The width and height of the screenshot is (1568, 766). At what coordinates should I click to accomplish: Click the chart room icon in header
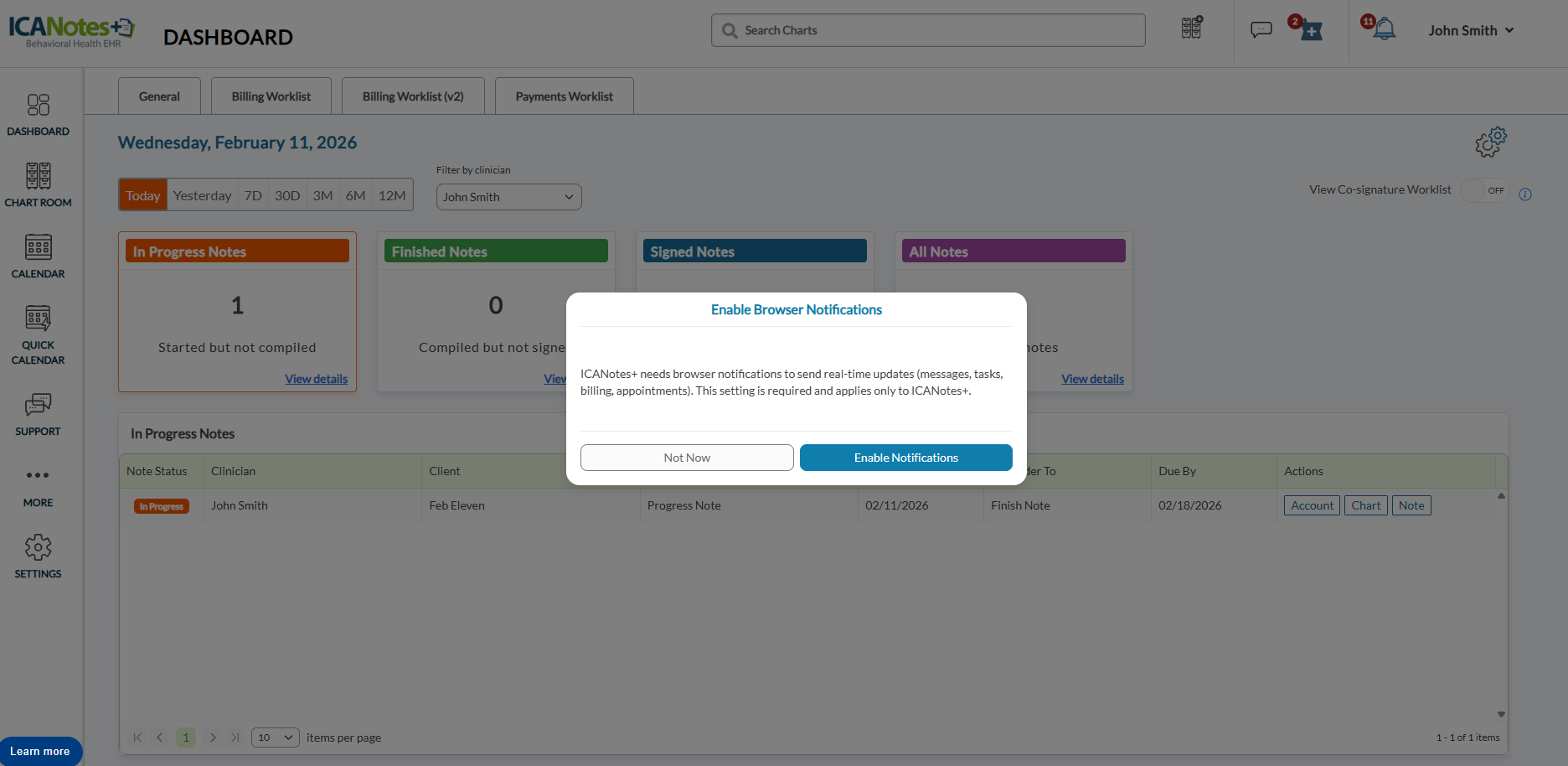(1192, 28)
